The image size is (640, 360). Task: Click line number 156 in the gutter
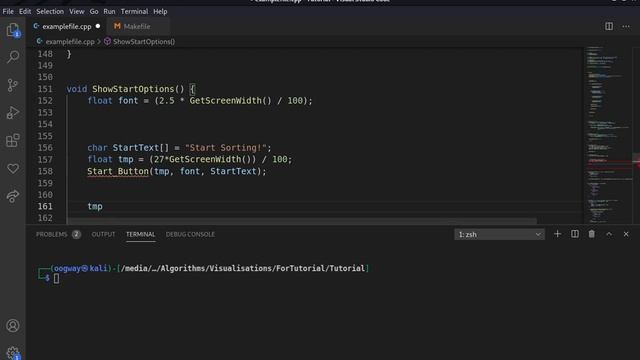click(45, 148)
